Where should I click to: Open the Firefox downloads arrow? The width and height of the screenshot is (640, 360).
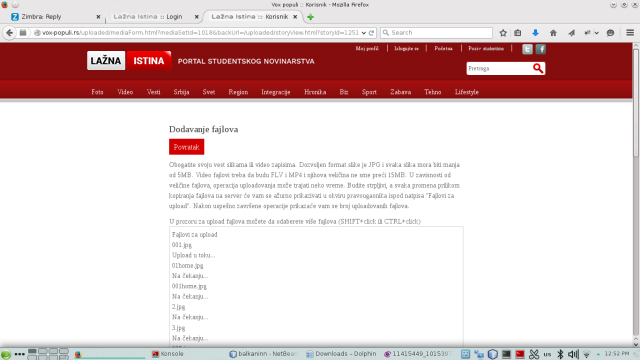[535, 33]
